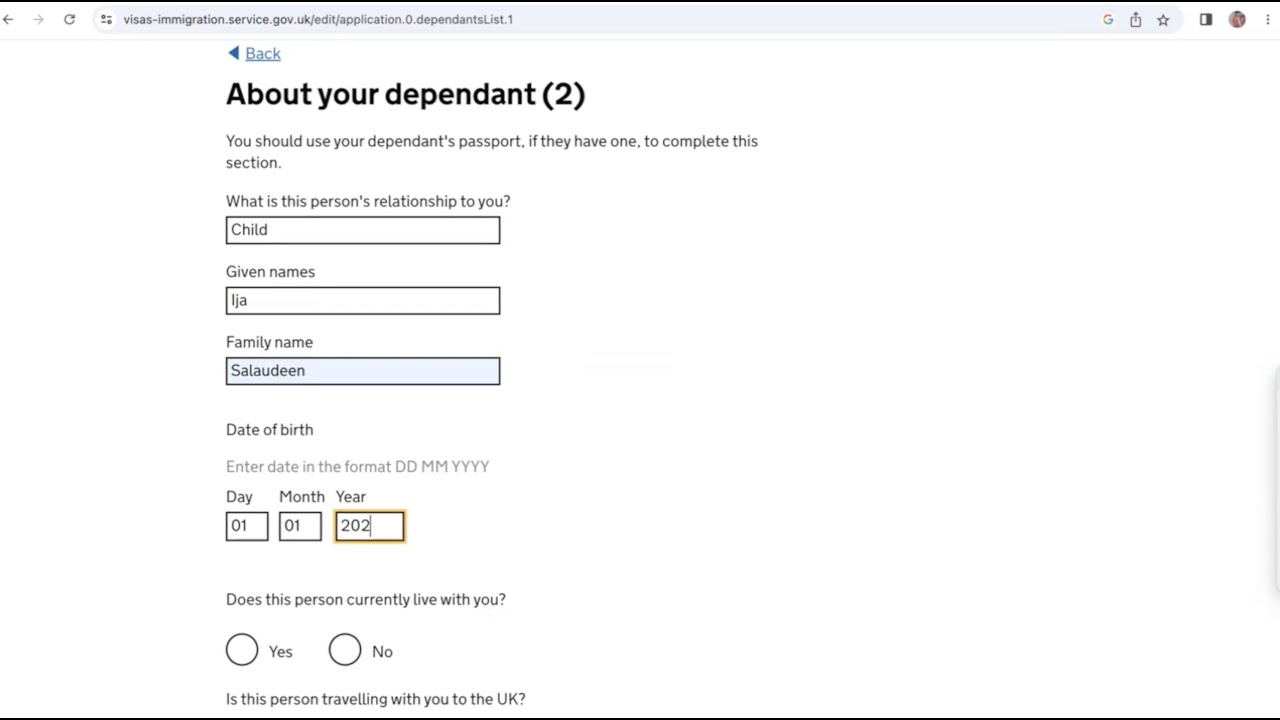Click the Month input of date of birth
Viewport: 1280px width, 720px height.
pyautogui.click(x=300, y=526)
